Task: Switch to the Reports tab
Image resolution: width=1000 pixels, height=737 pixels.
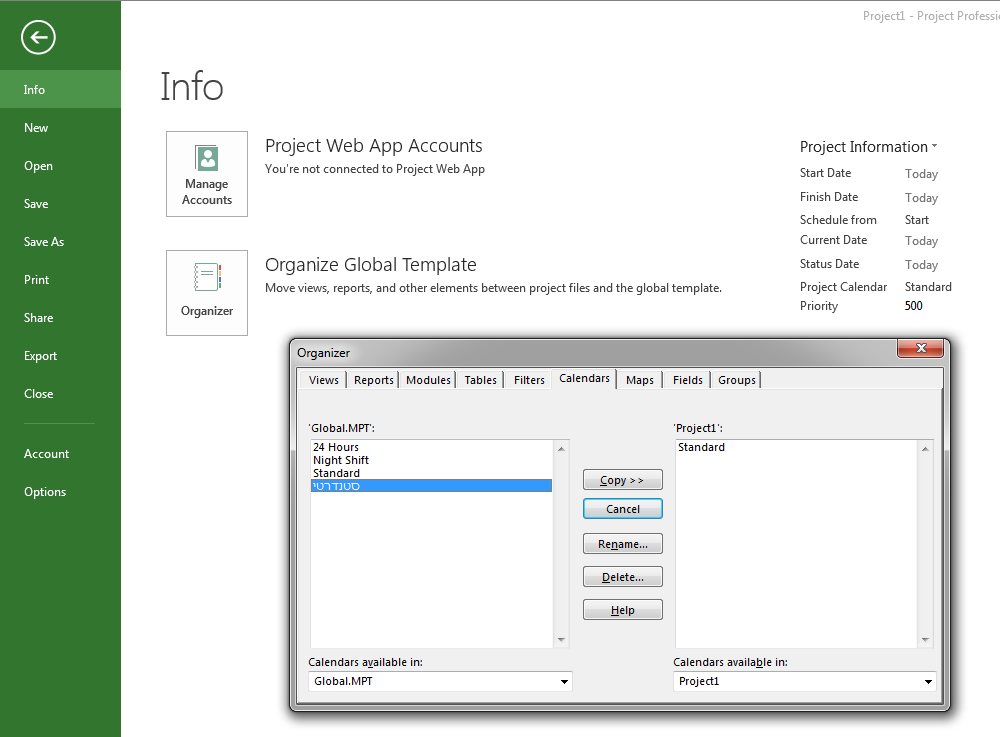Action: point(374,380)
